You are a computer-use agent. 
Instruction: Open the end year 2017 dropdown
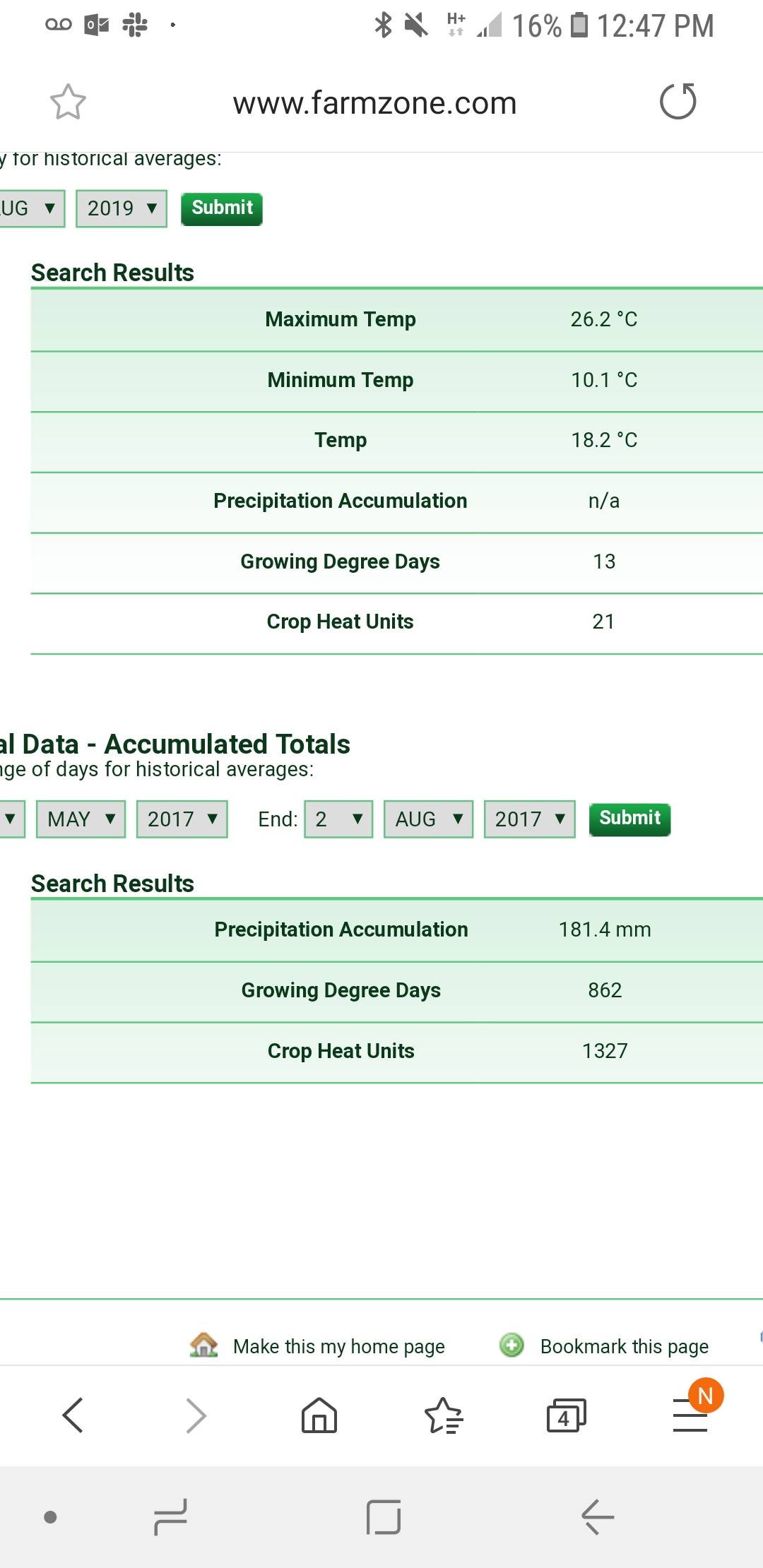pyautogui.click(x=530, y=819)
